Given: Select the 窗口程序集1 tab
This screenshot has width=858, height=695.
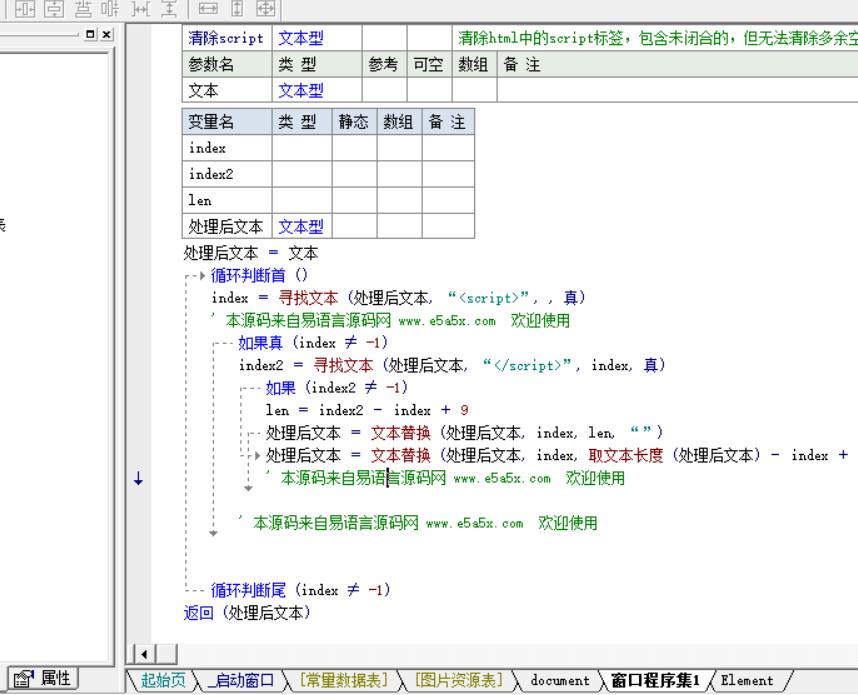Looking at the screenshot, I should 655,680.
